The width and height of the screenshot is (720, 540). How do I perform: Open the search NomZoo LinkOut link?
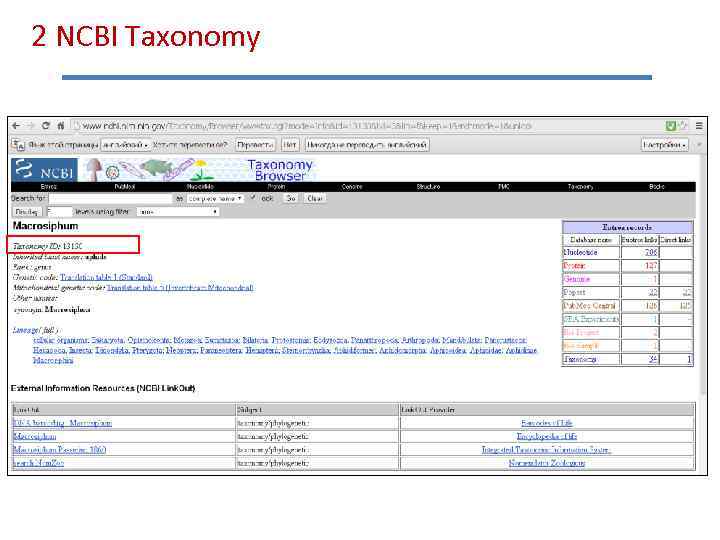tap(38, 463)
